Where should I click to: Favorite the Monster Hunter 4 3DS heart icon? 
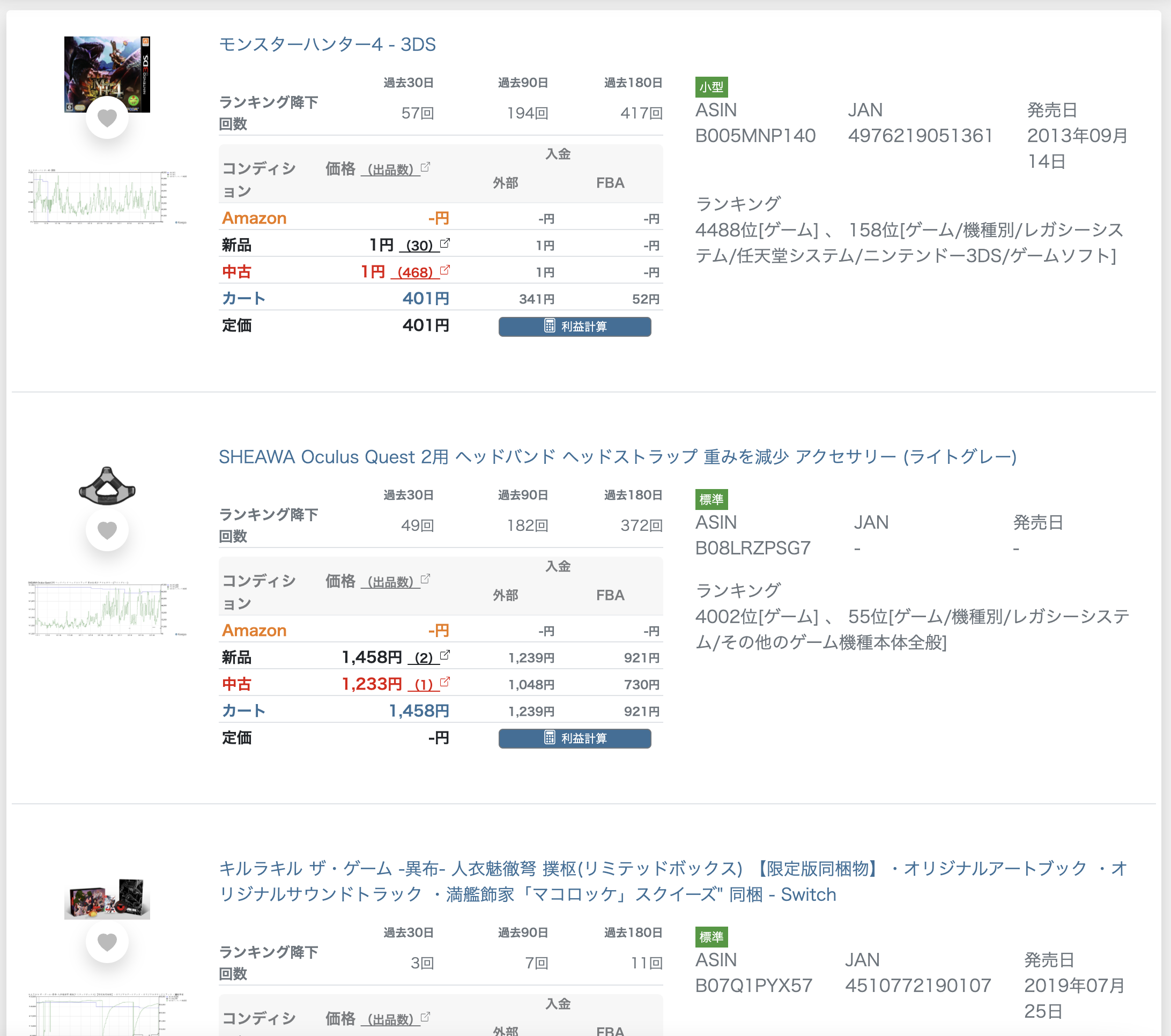107,117
